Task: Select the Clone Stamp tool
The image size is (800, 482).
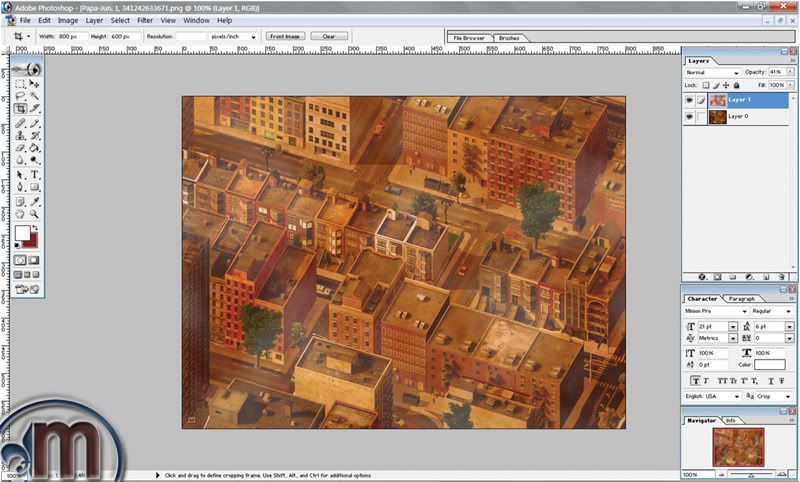Action: [x=20, y=136]
